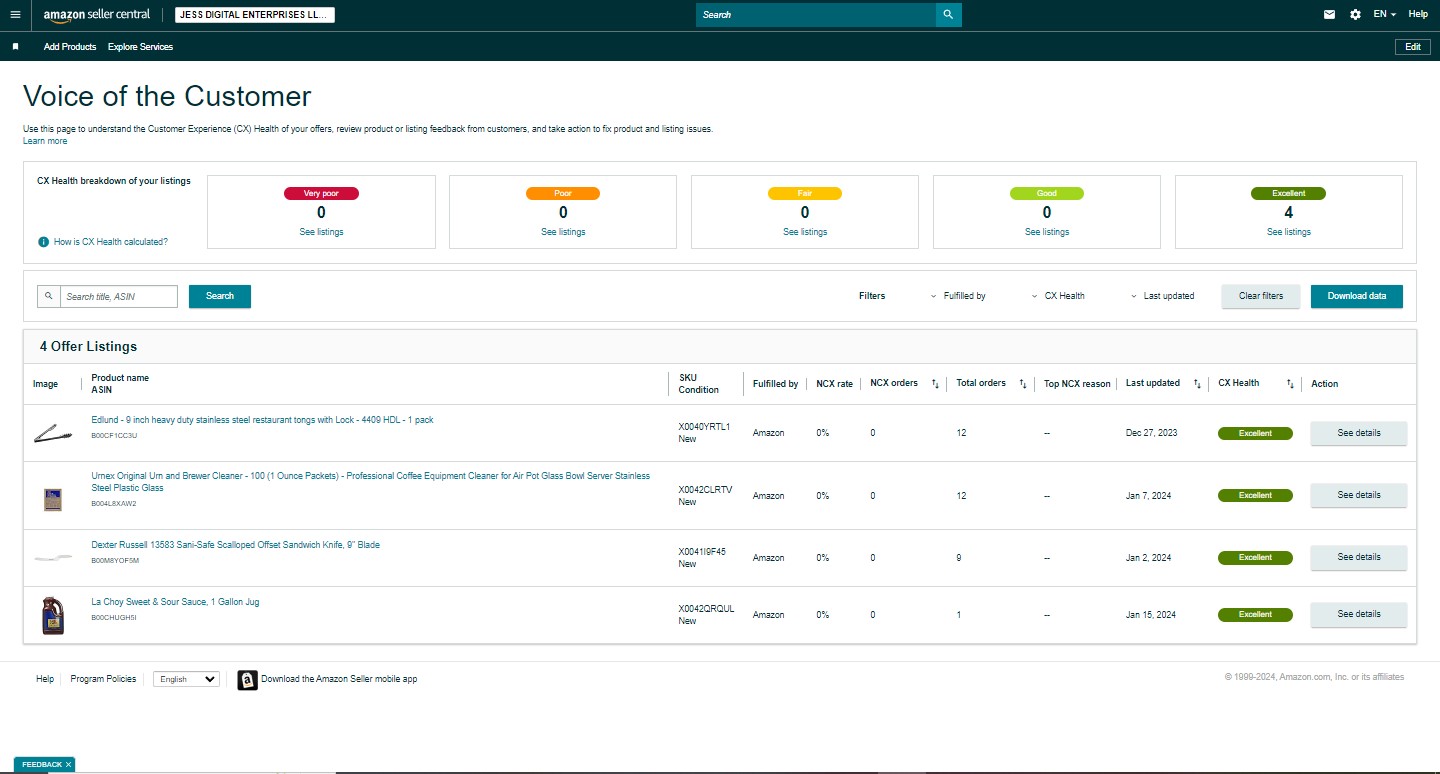Open the hamburger navigation menu
Image resolution: width=1440 pixels, height=774 pixels.
click(x=15, y=14)
